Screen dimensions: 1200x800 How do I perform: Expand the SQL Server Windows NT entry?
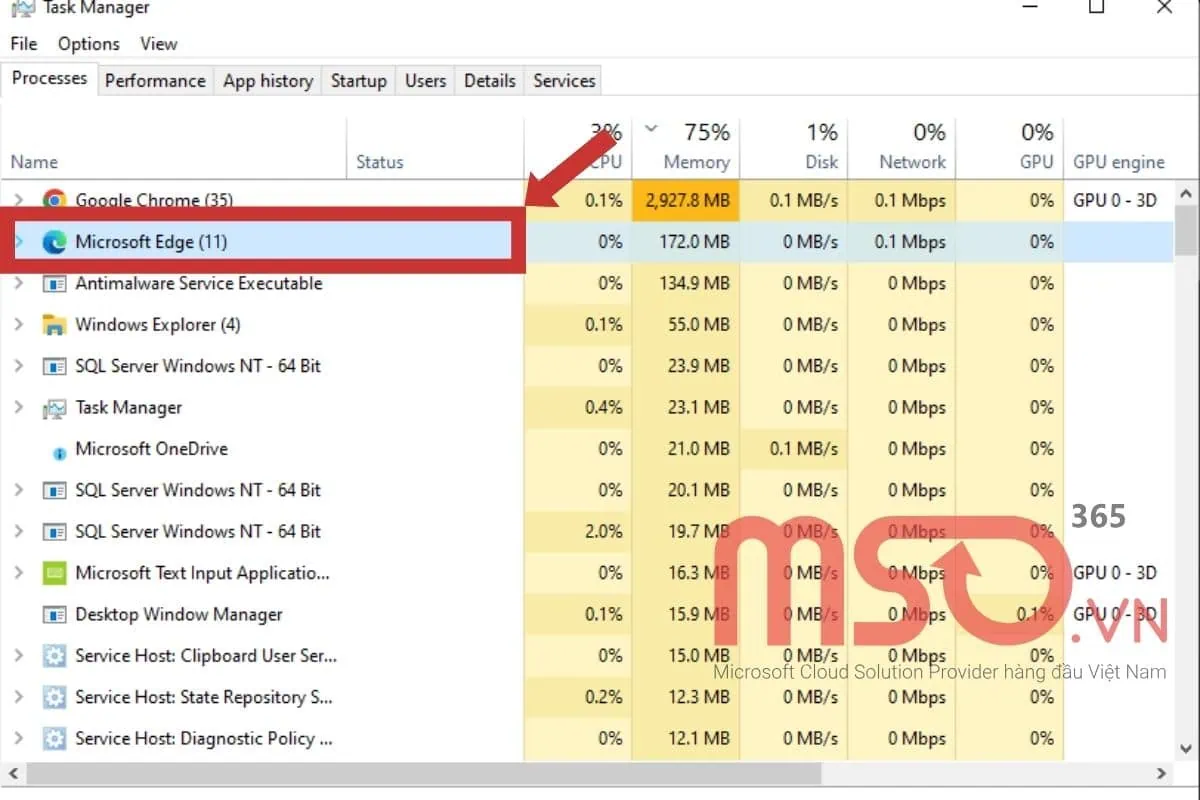[18, 366]
